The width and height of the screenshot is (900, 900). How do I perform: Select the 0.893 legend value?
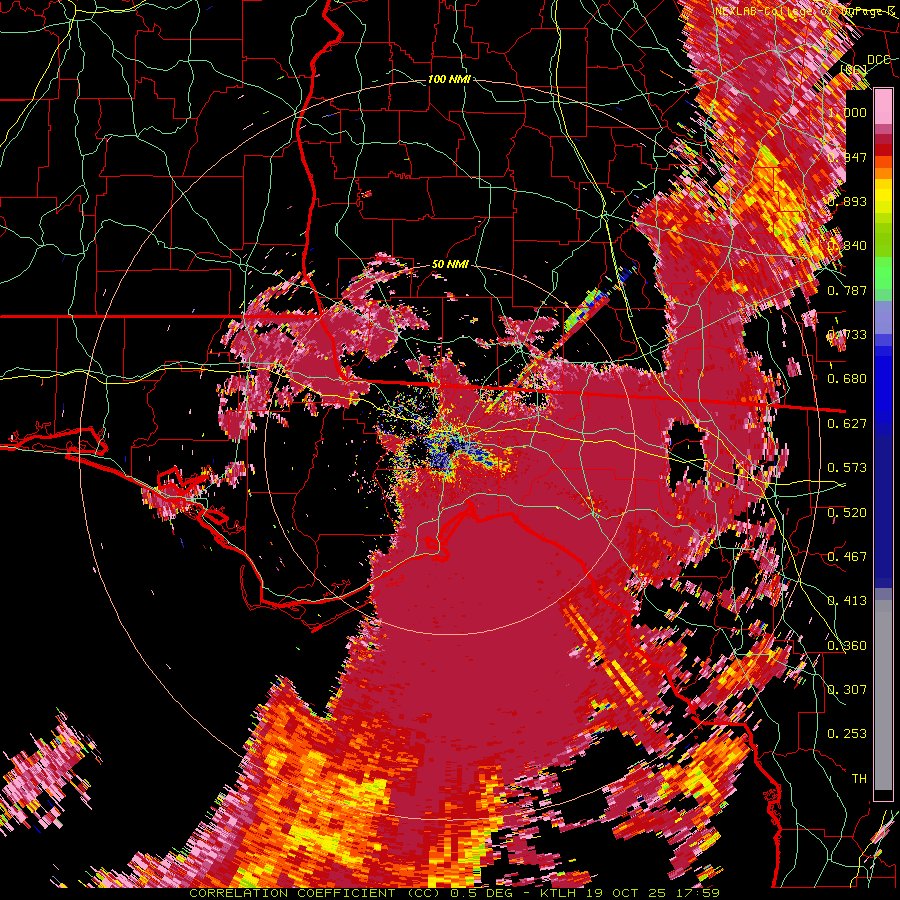pos(847,201)
